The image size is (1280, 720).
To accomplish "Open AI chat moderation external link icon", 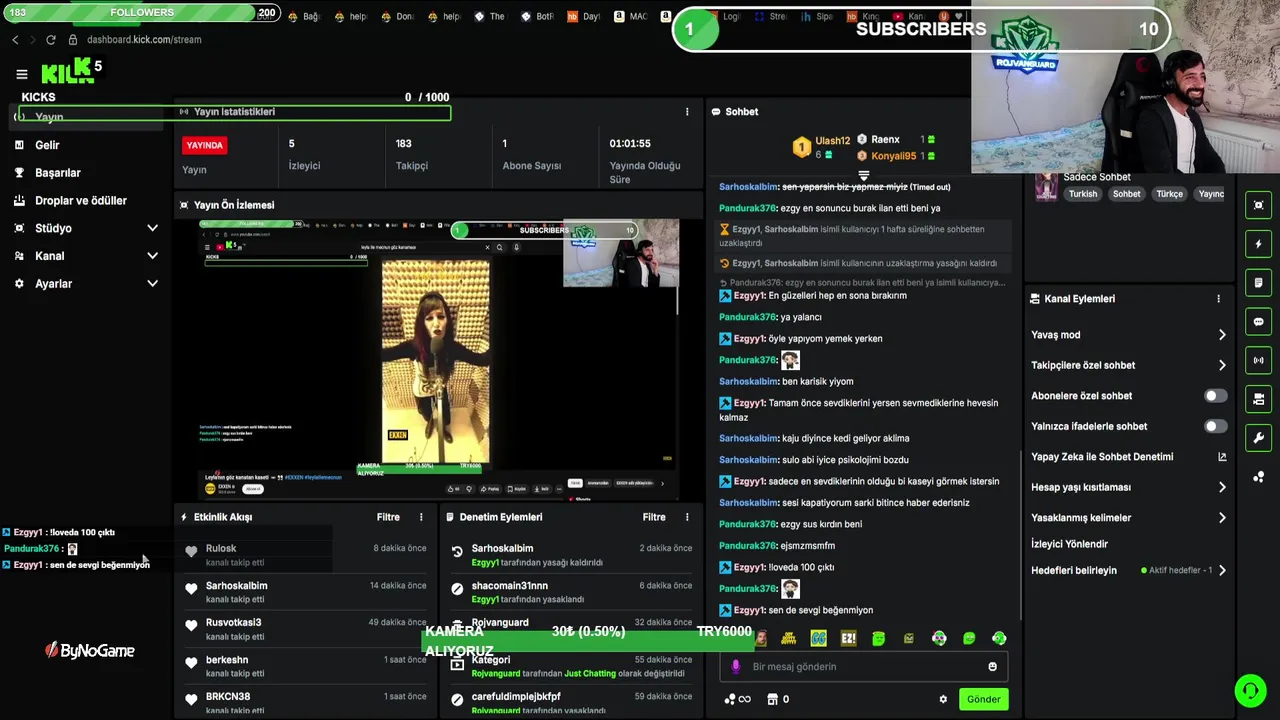I will click(1222, 457).
